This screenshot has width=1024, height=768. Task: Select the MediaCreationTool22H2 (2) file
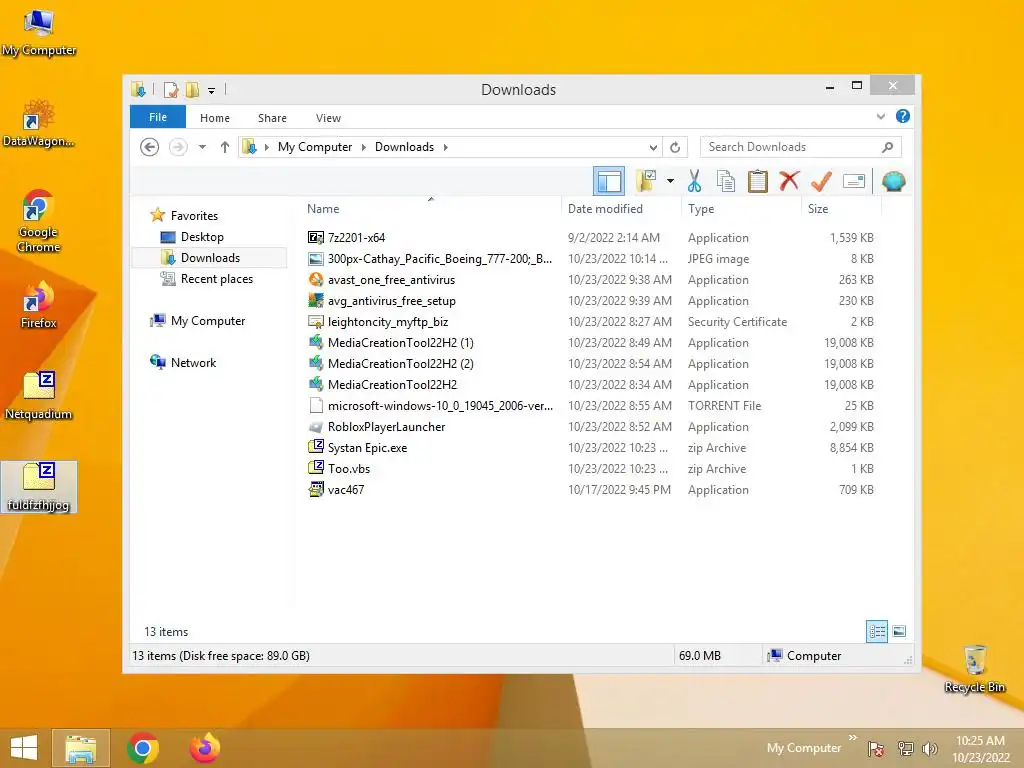(x=591, y=363)
